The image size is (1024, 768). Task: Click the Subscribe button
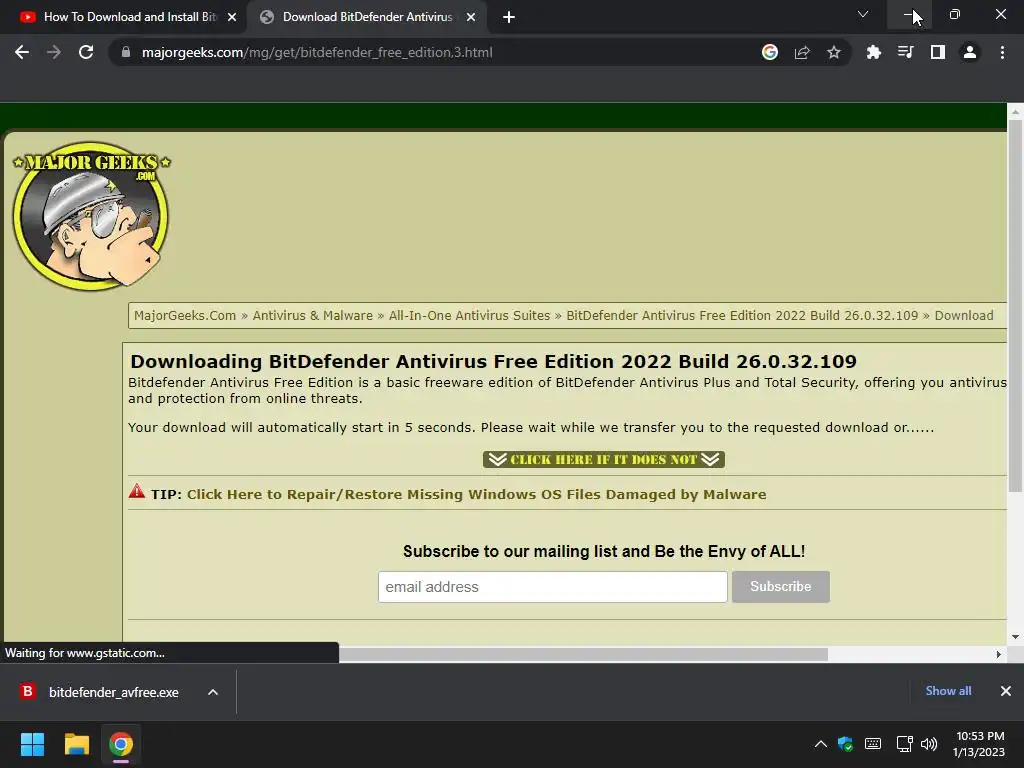tap(780, 586)
